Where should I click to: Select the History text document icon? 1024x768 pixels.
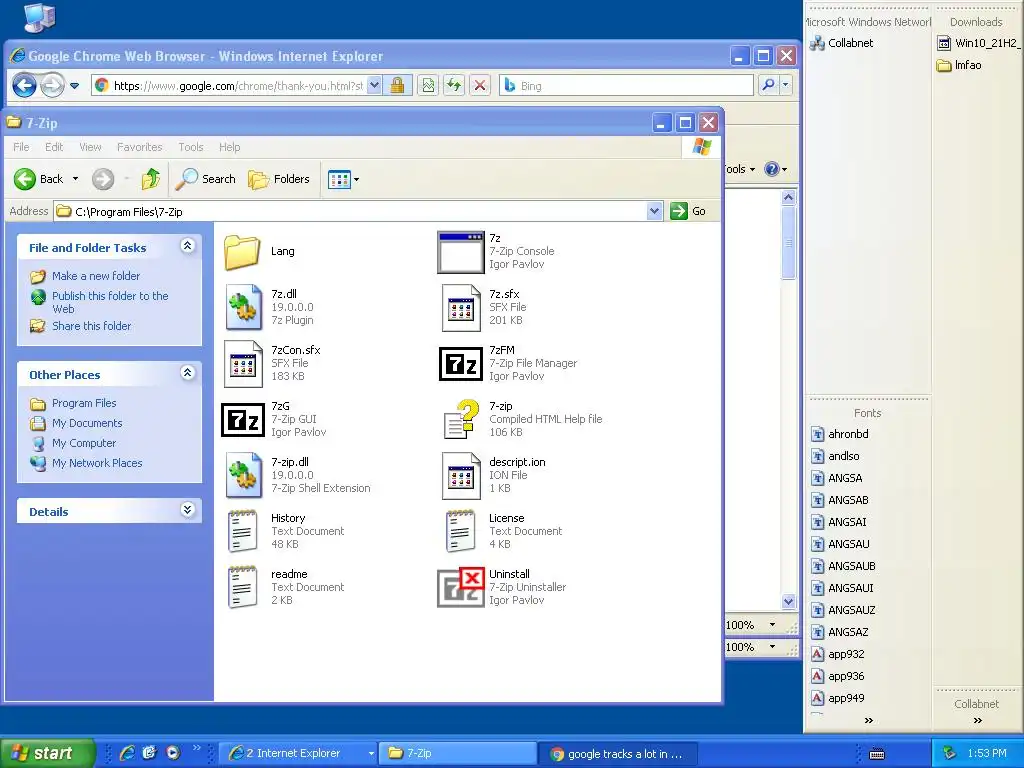pyautogui.click(x=242, y=531)
